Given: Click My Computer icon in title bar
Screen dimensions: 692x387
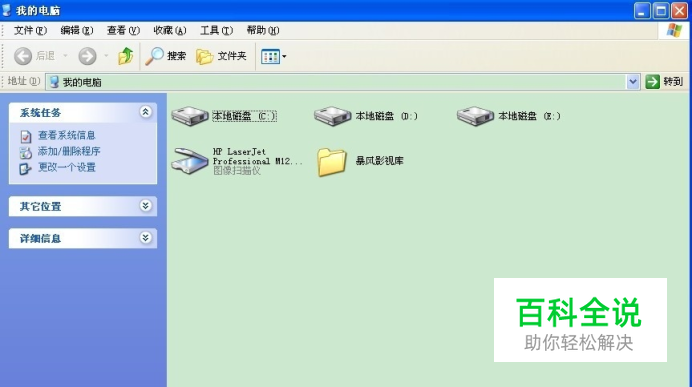Looking at the screenshot, I should point(7,10).
